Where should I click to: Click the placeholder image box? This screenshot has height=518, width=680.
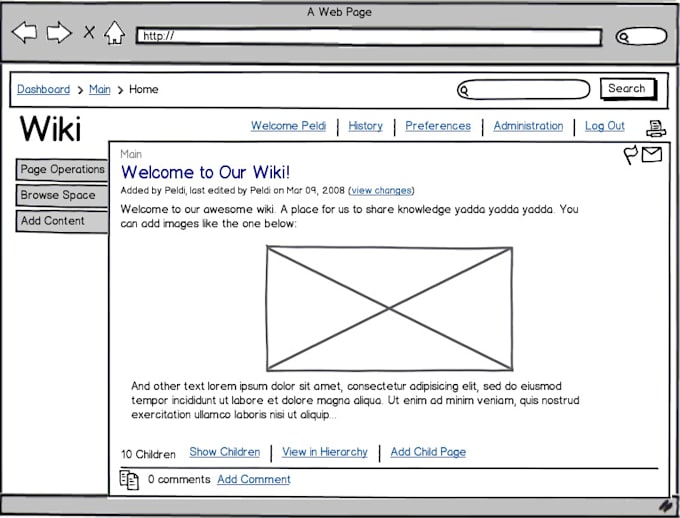click(389, 308)
